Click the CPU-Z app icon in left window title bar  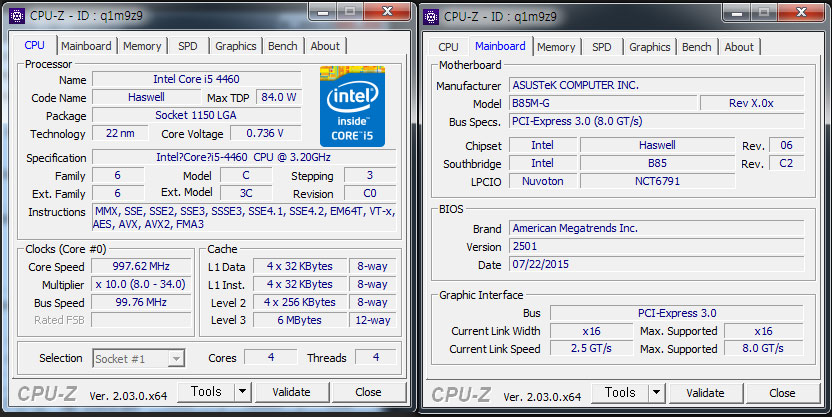(x=17, y=16)
